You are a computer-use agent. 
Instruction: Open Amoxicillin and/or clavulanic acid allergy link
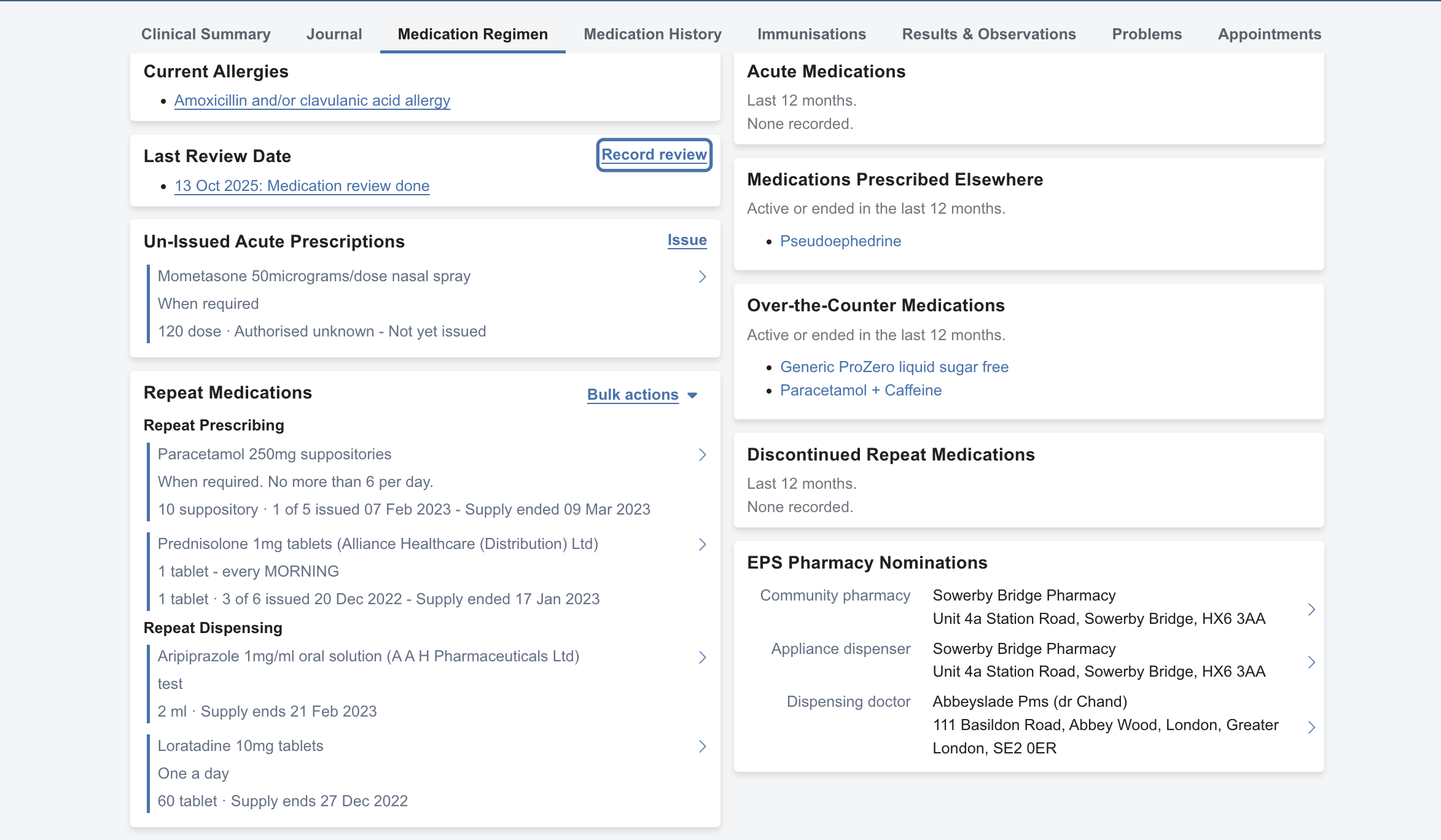[312, 101]
